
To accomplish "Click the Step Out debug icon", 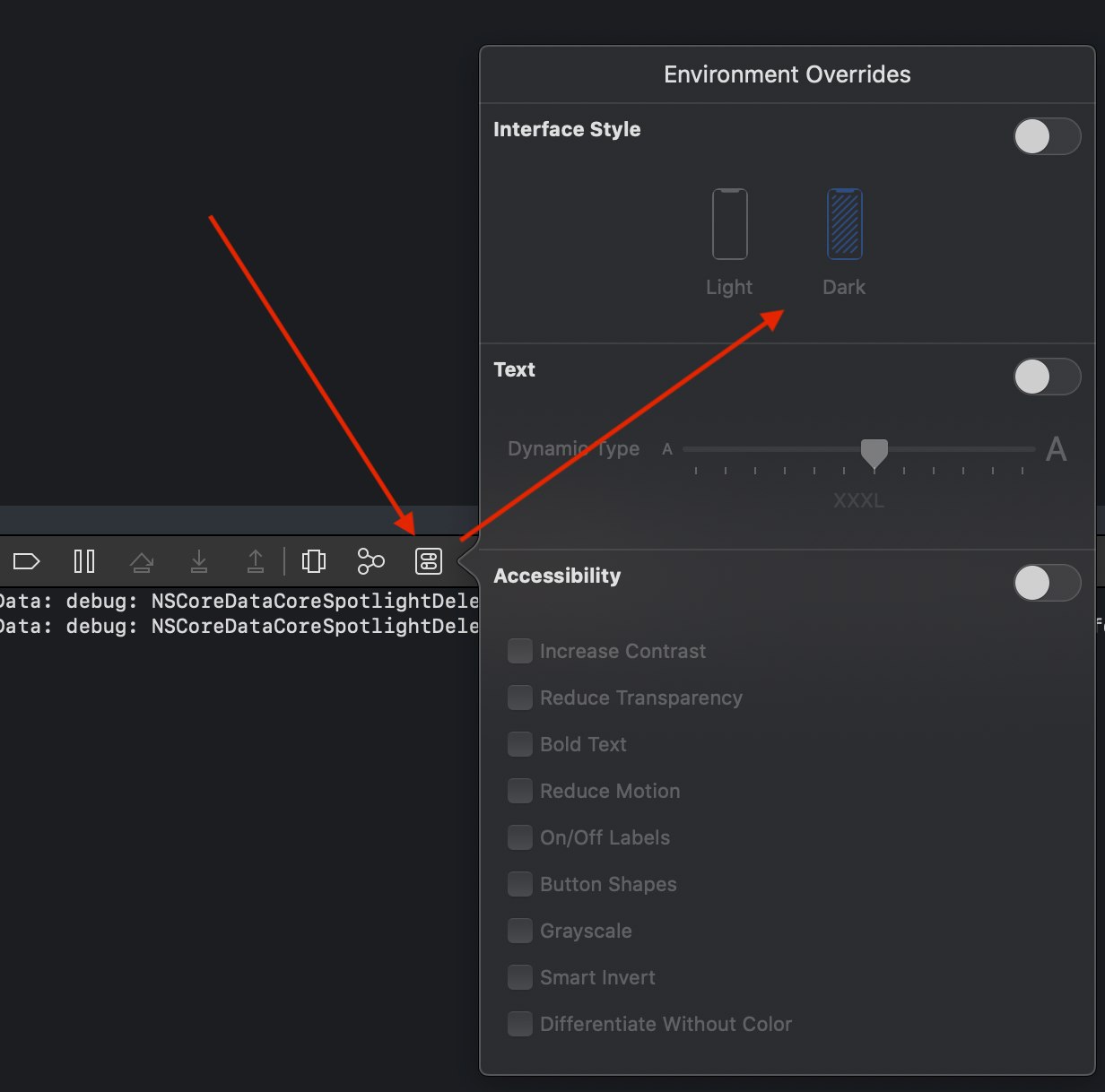I will pos(256,562).
